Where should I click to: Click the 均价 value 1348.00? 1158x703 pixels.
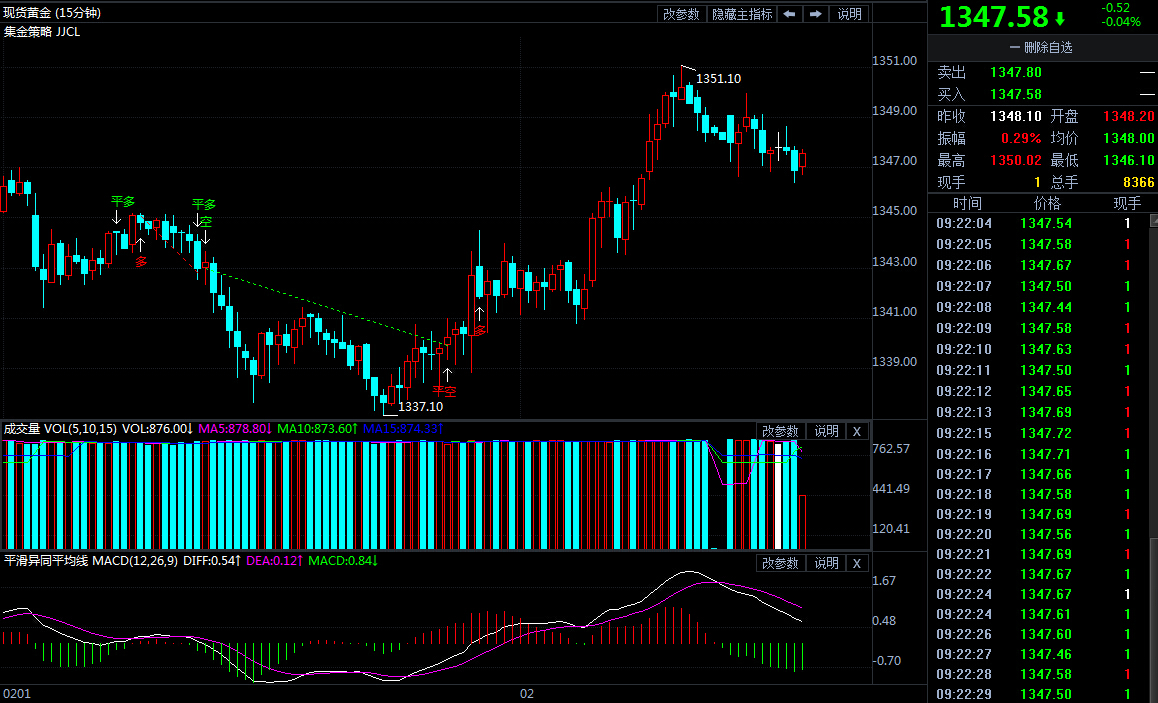point(1128,138)
